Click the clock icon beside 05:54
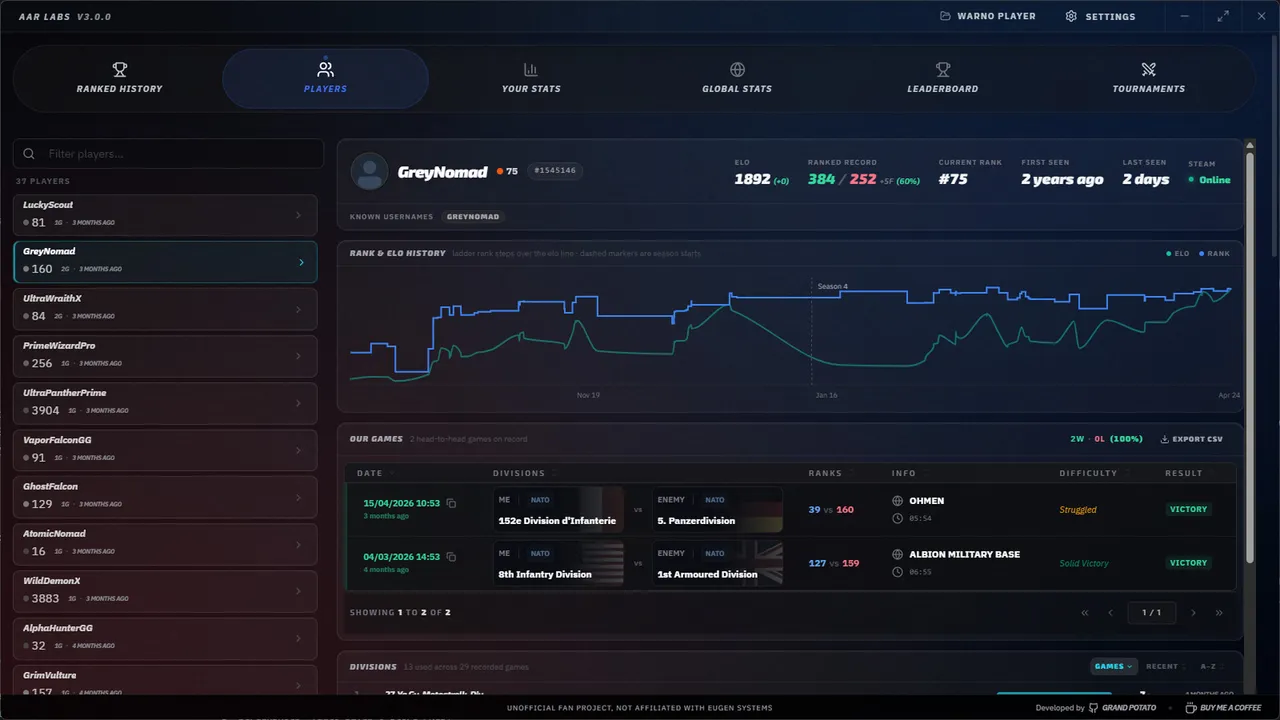Screen dimensions: 1280x720 [x=898, y=518]
